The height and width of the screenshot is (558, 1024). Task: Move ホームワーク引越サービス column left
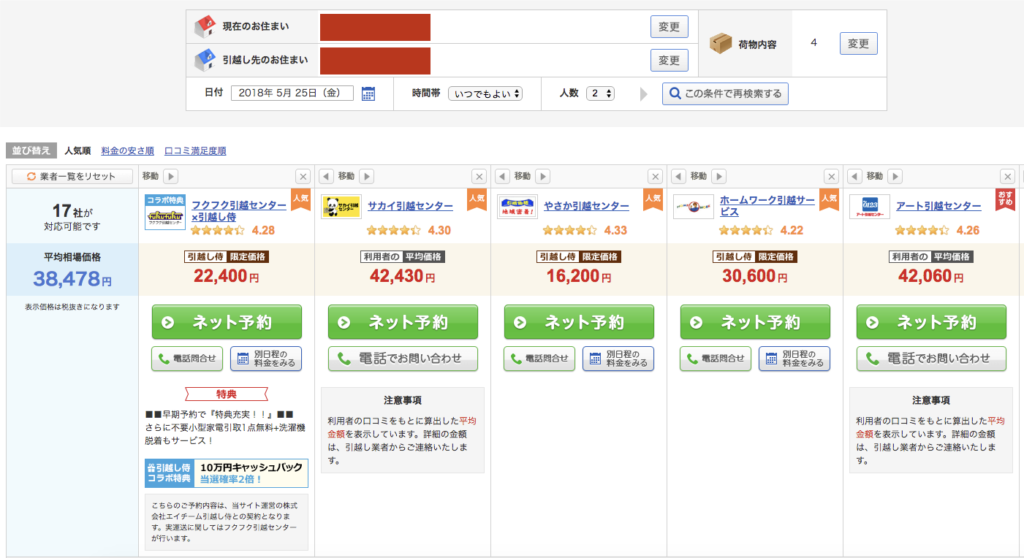[679, 176]
